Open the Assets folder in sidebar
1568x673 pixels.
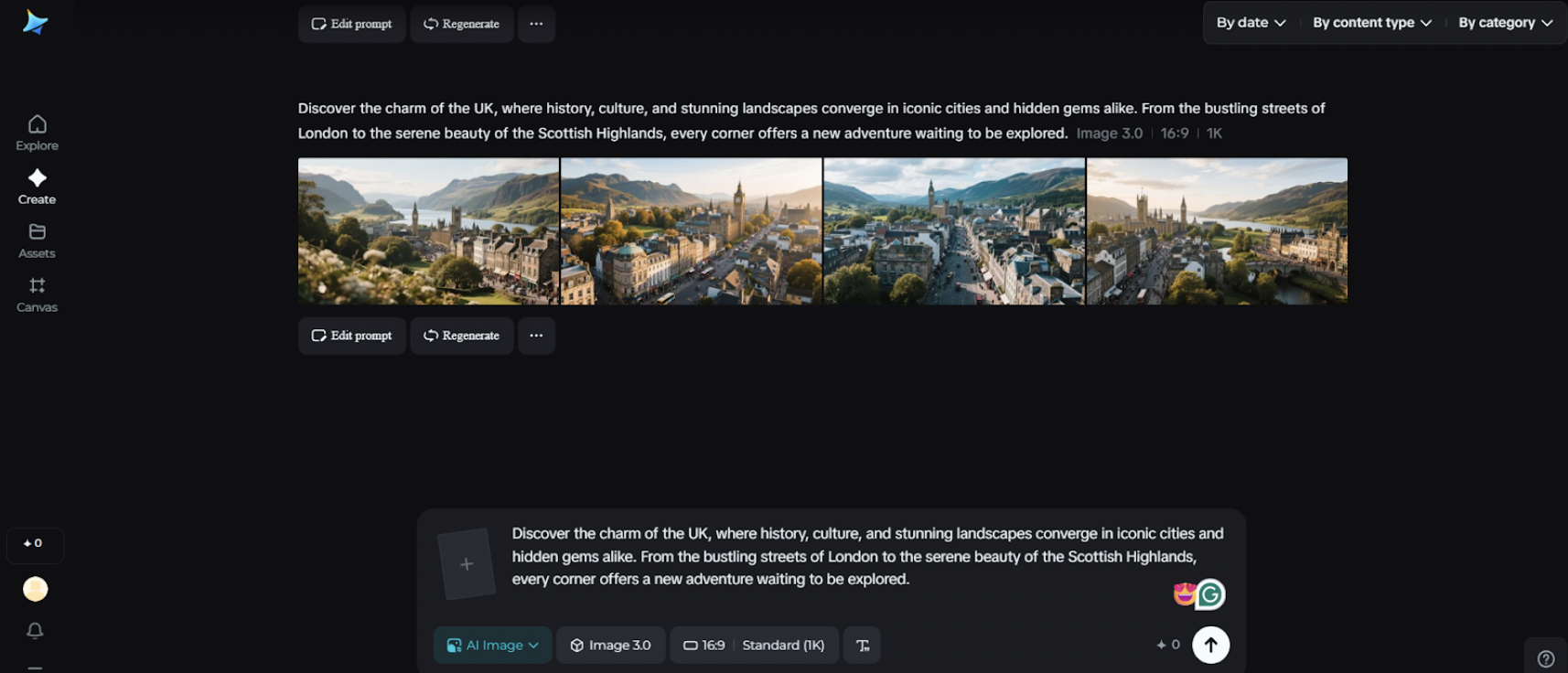(x=37, y=240)
